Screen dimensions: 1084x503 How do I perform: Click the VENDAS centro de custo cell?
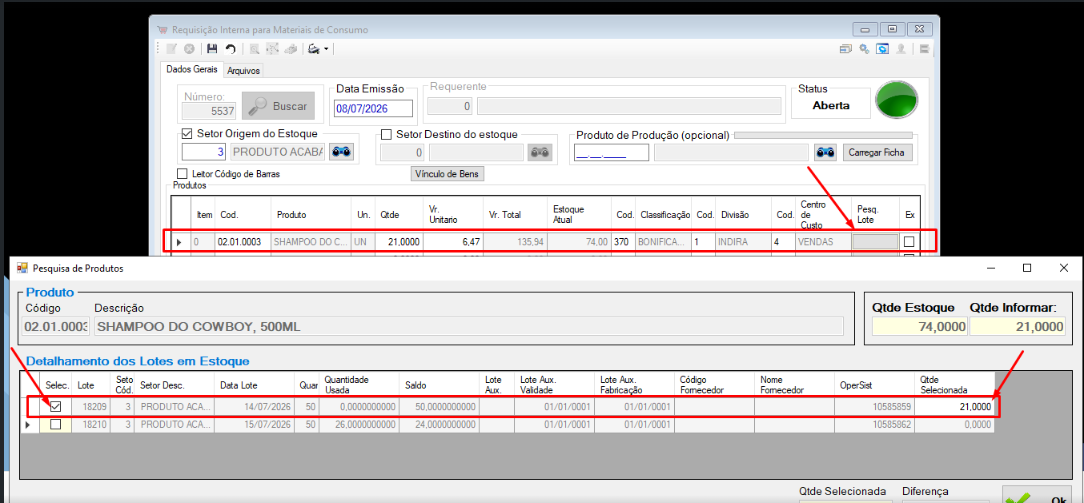point(823,242)
